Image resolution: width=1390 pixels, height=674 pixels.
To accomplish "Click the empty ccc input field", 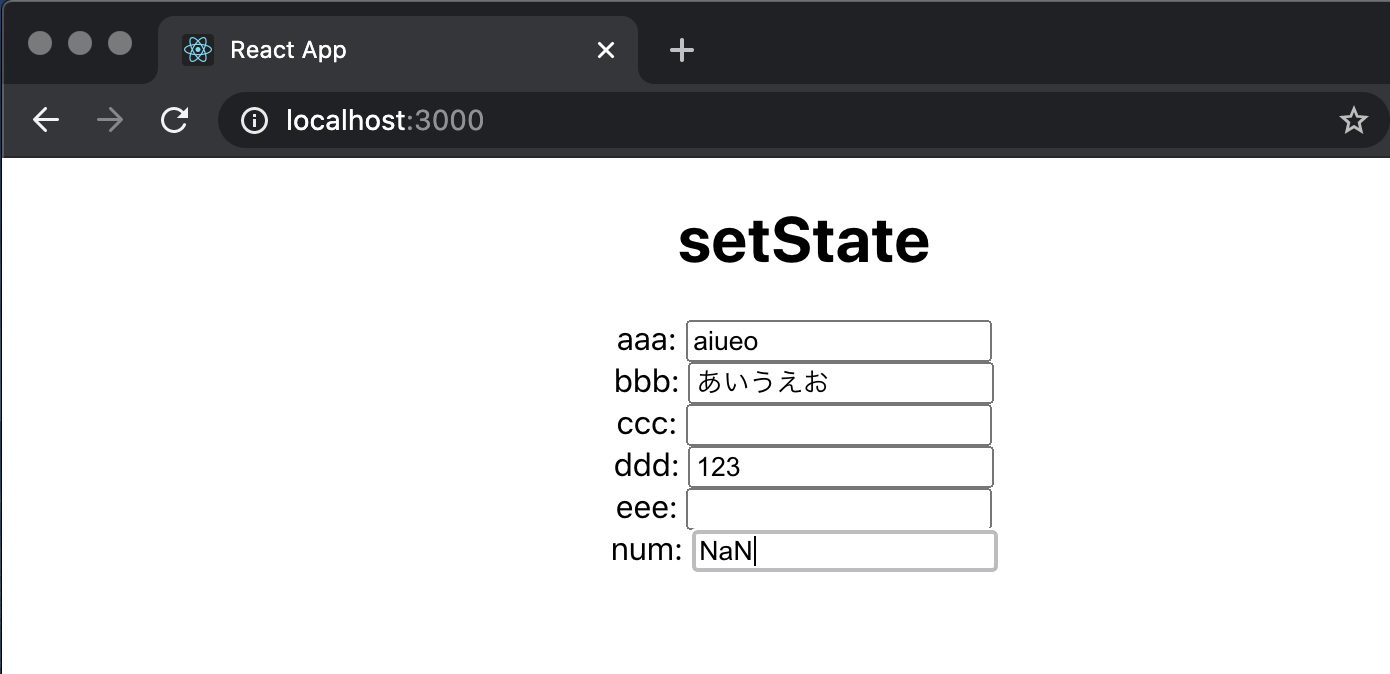I will coord(838,424).
